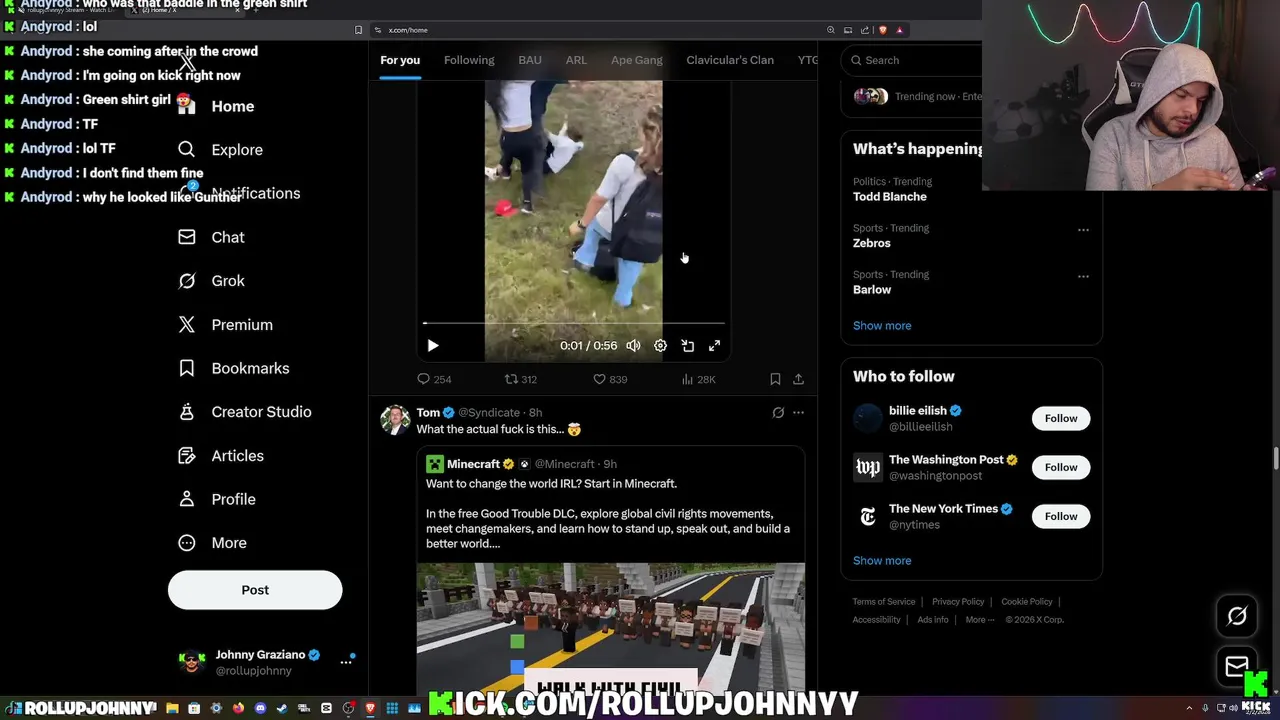Play the video
Screen dimensions: 1280x720
click(433, 346)
